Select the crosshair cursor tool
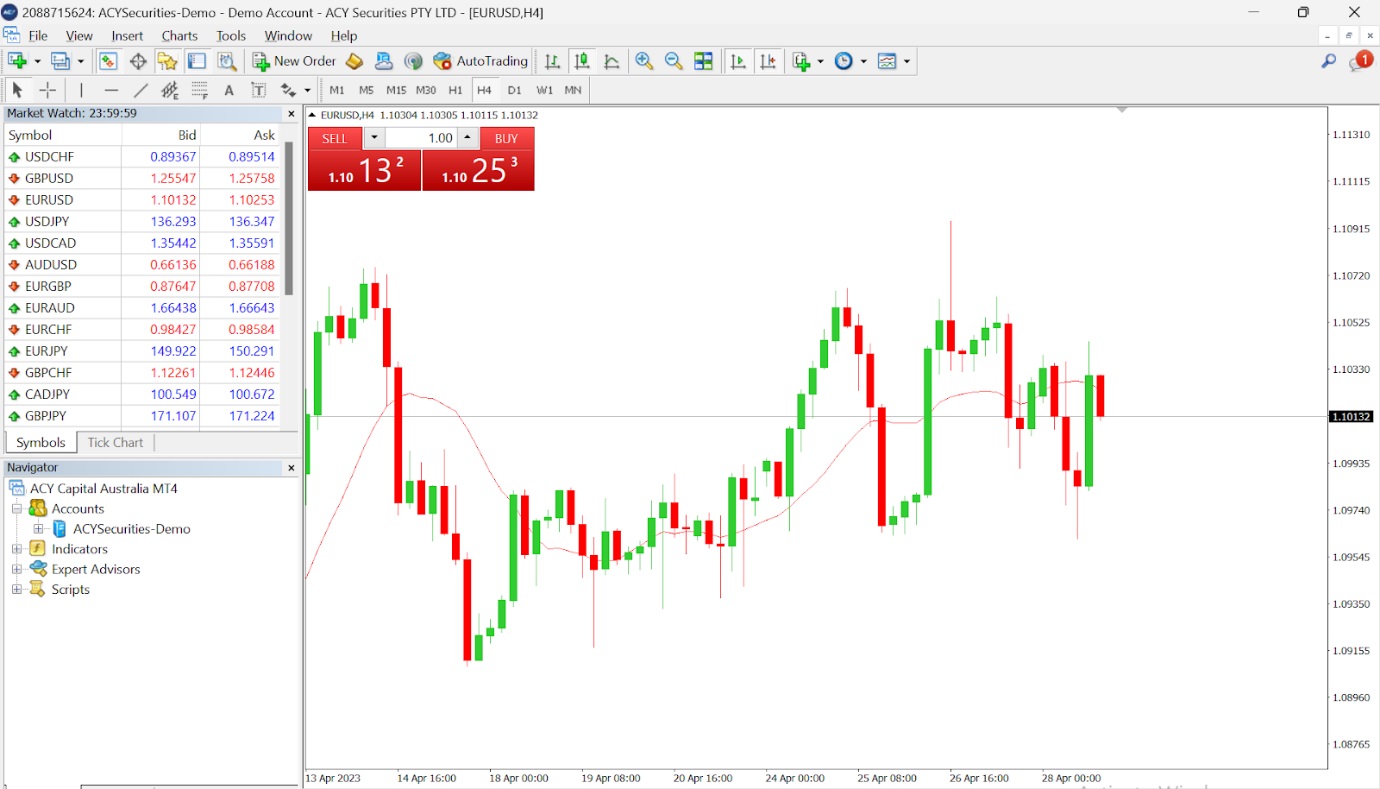 point(47,90)
